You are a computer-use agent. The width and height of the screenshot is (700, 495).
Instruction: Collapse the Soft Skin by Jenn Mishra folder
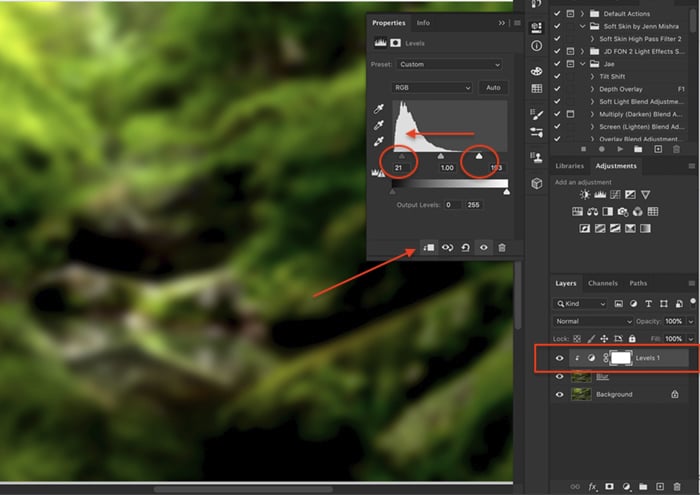[582, 26]
